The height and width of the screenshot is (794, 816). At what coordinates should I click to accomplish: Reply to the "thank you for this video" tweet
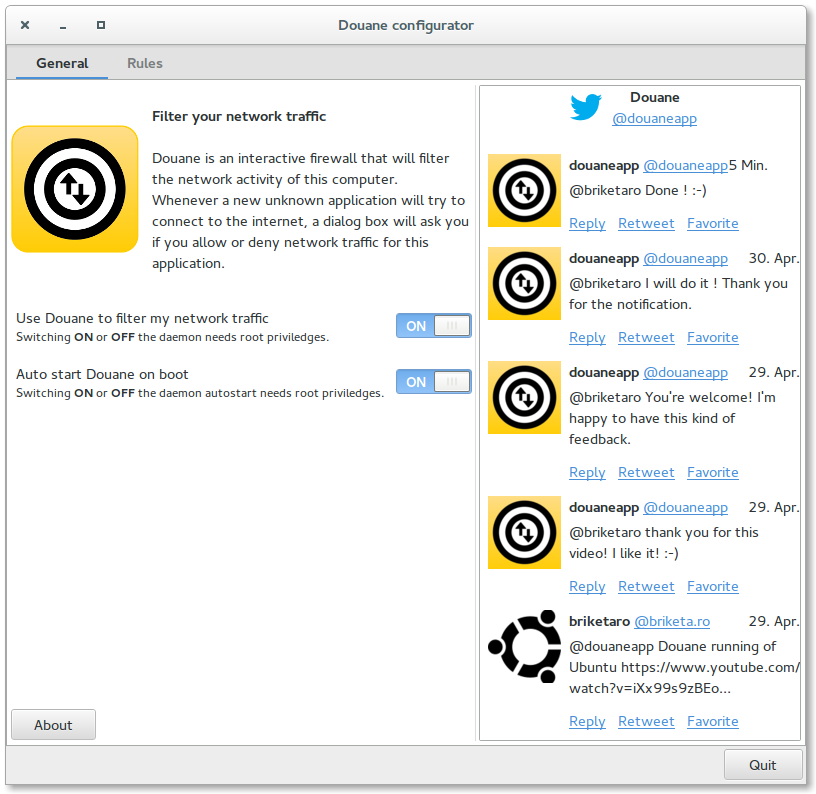click(587, 586)
